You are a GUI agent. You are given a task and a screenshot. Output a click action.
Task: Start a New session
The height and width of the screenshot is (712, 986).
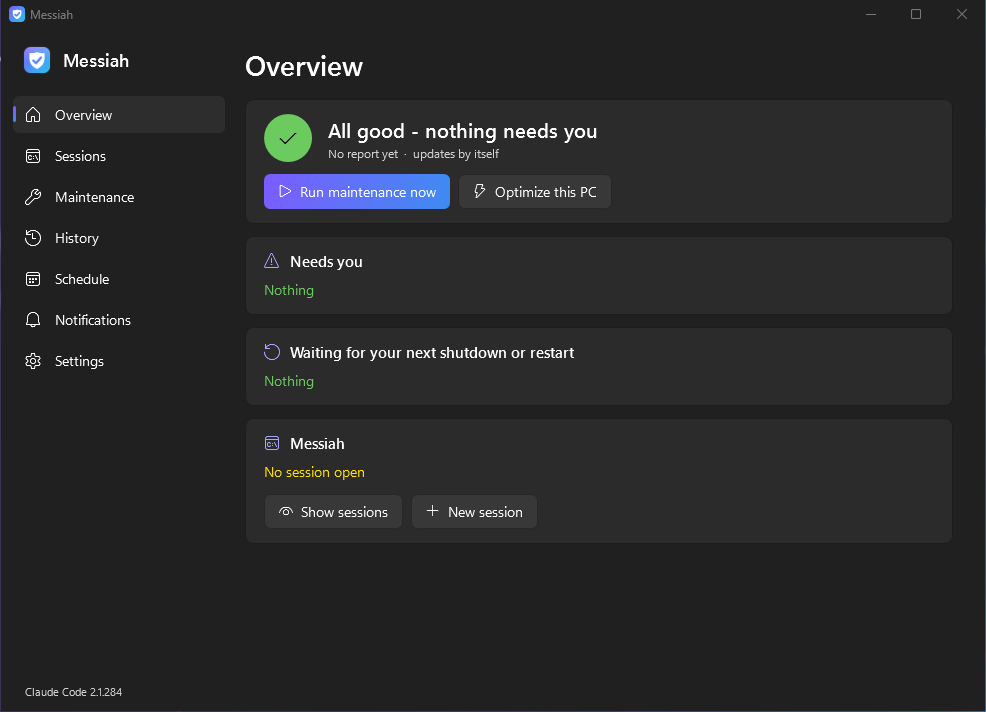[474, 512]
